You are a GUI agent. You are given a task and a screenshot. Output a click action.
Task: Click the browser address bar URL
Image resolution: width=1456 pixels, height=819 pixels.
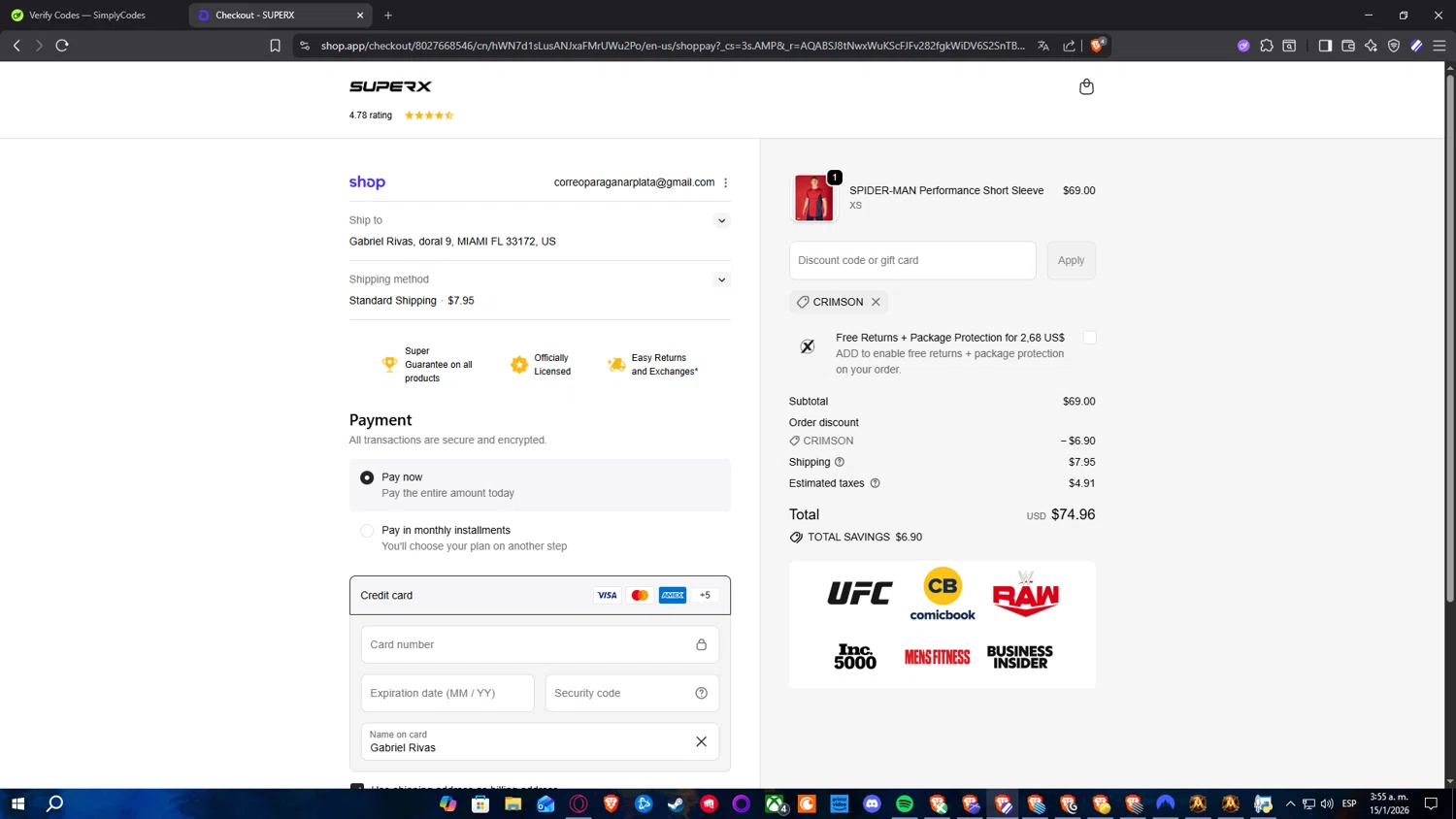pyautogui.click(x=673, y=45)
